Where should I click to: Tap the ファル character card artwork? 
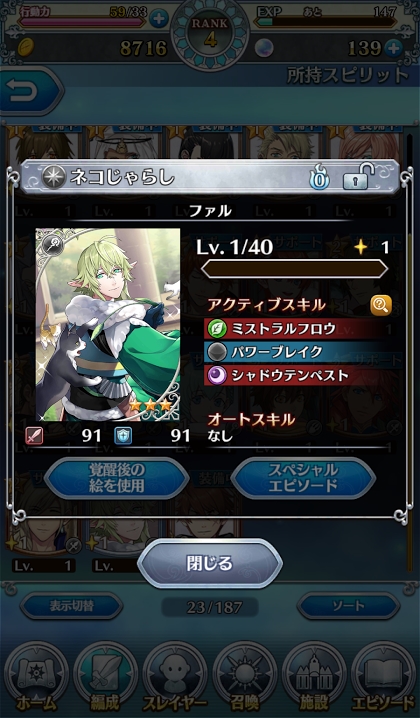(108, 324)
